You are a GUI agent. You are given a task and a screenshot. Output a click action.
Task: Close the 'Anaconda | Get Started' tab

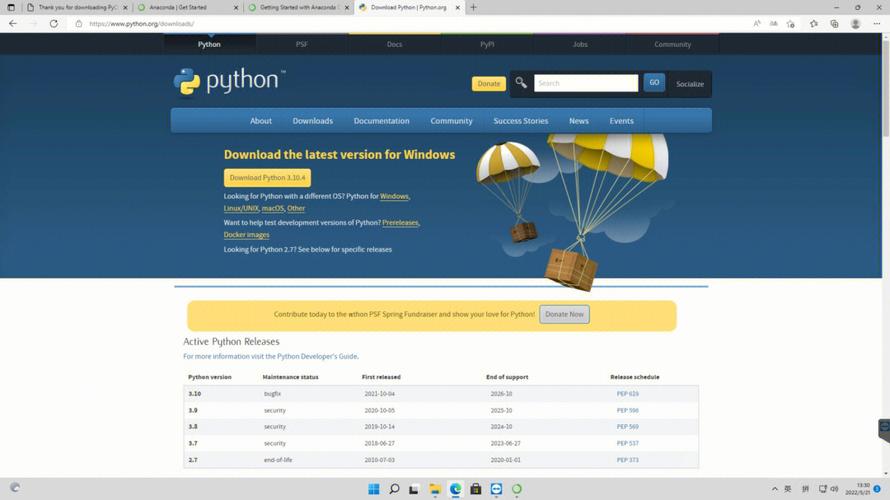[236, 7]
